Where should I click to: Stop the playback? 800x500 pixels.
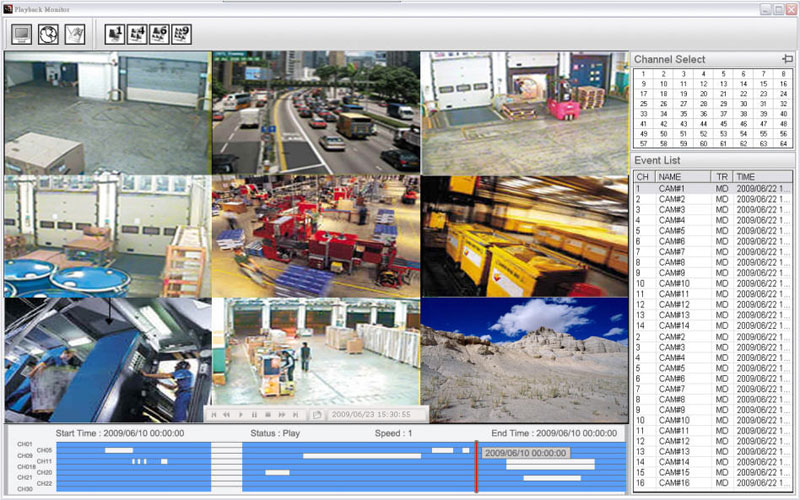coord(268,414)
